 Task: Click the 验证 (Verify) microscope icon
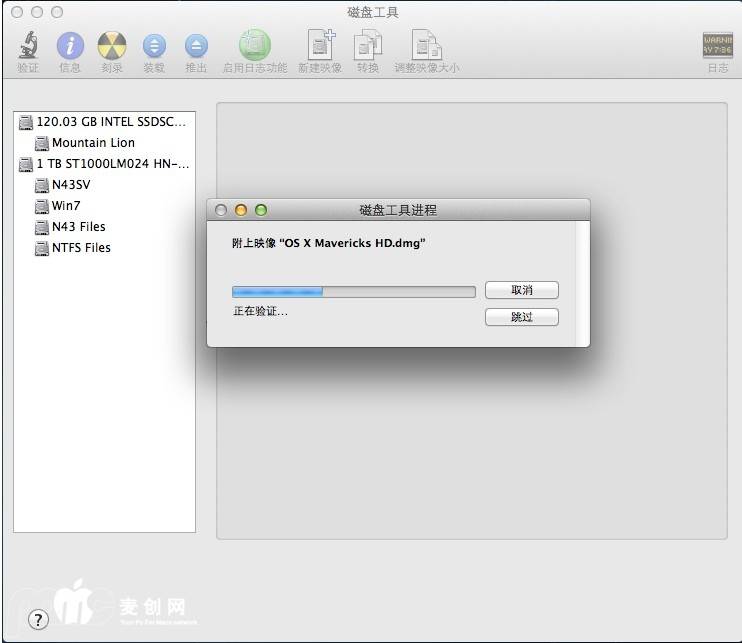tap(28, 46)
